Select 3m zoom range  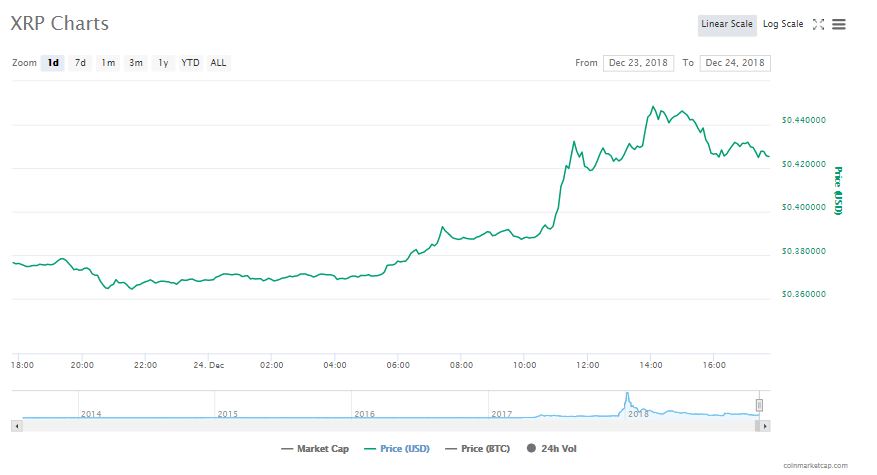(135, 63)
